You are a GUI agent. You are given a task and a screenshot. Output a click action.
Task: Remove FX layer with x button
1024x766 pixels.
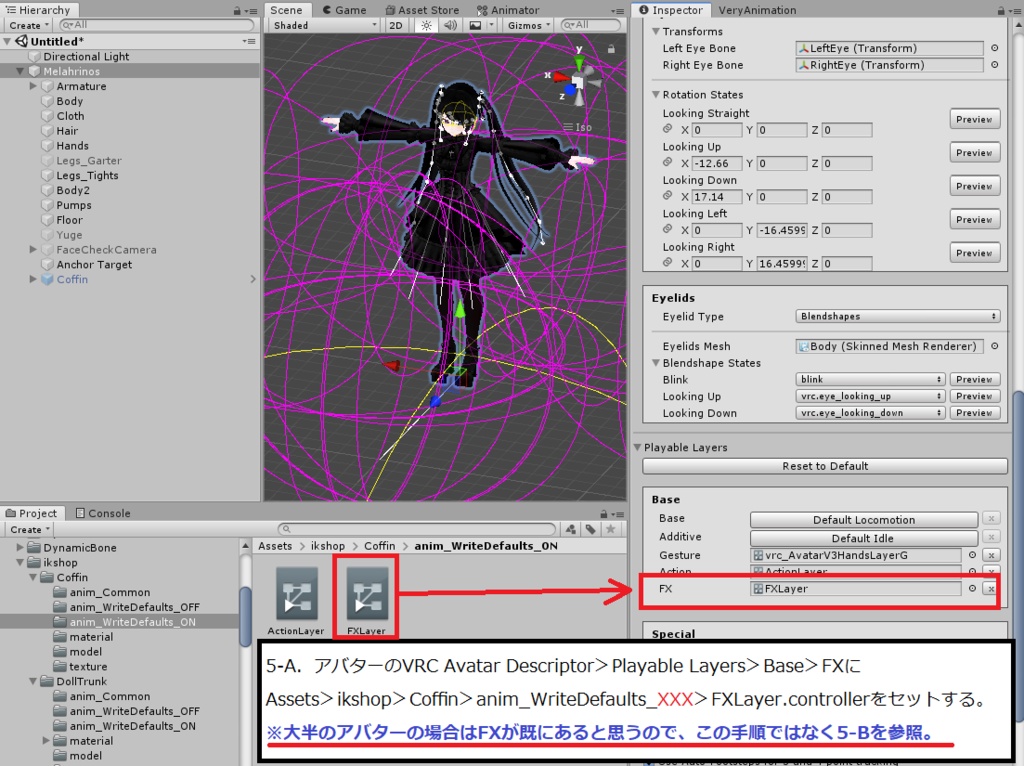click(x=991, y=588)
